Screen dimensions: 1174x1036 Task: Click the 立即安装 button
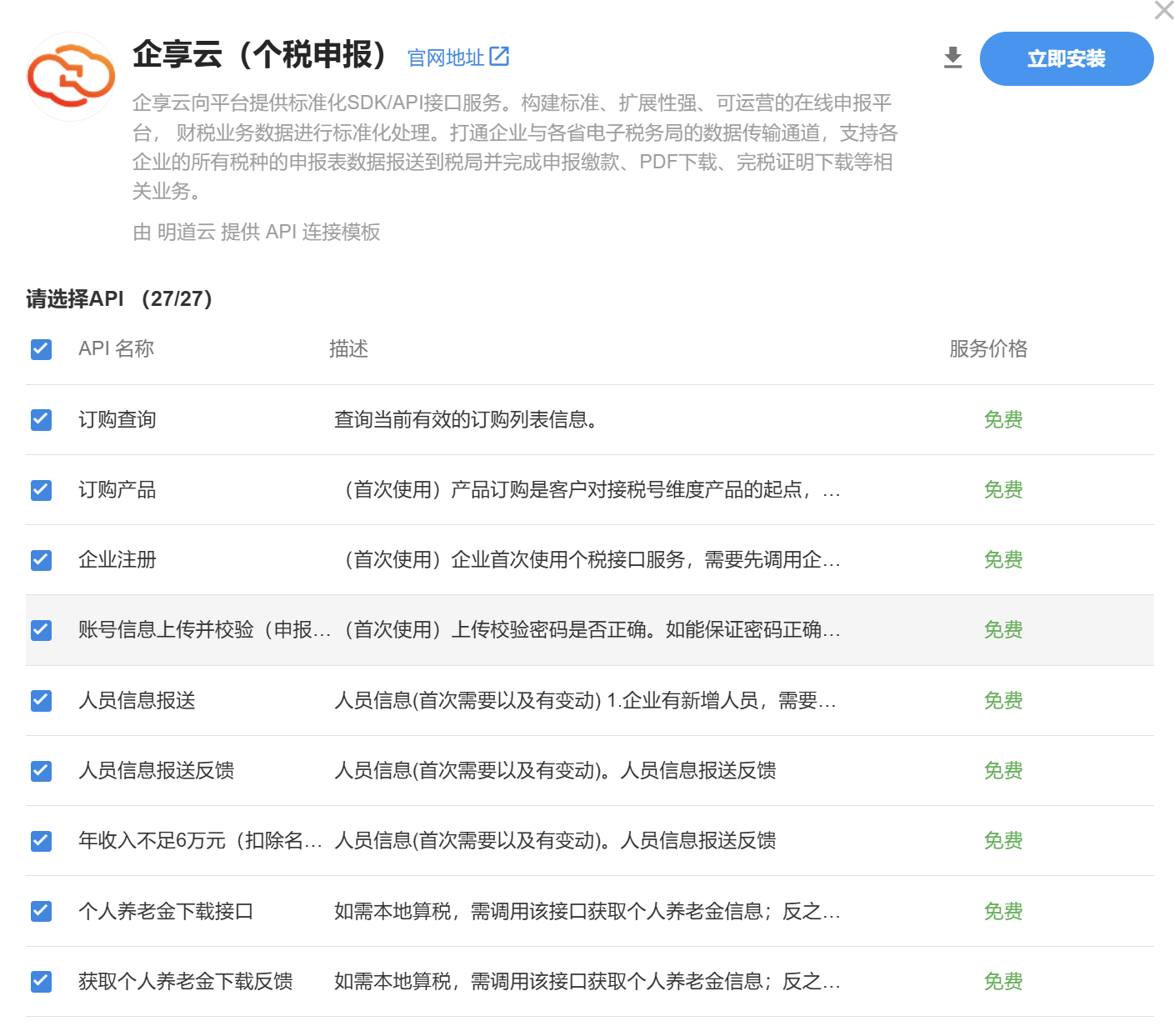click(1066, 58)
